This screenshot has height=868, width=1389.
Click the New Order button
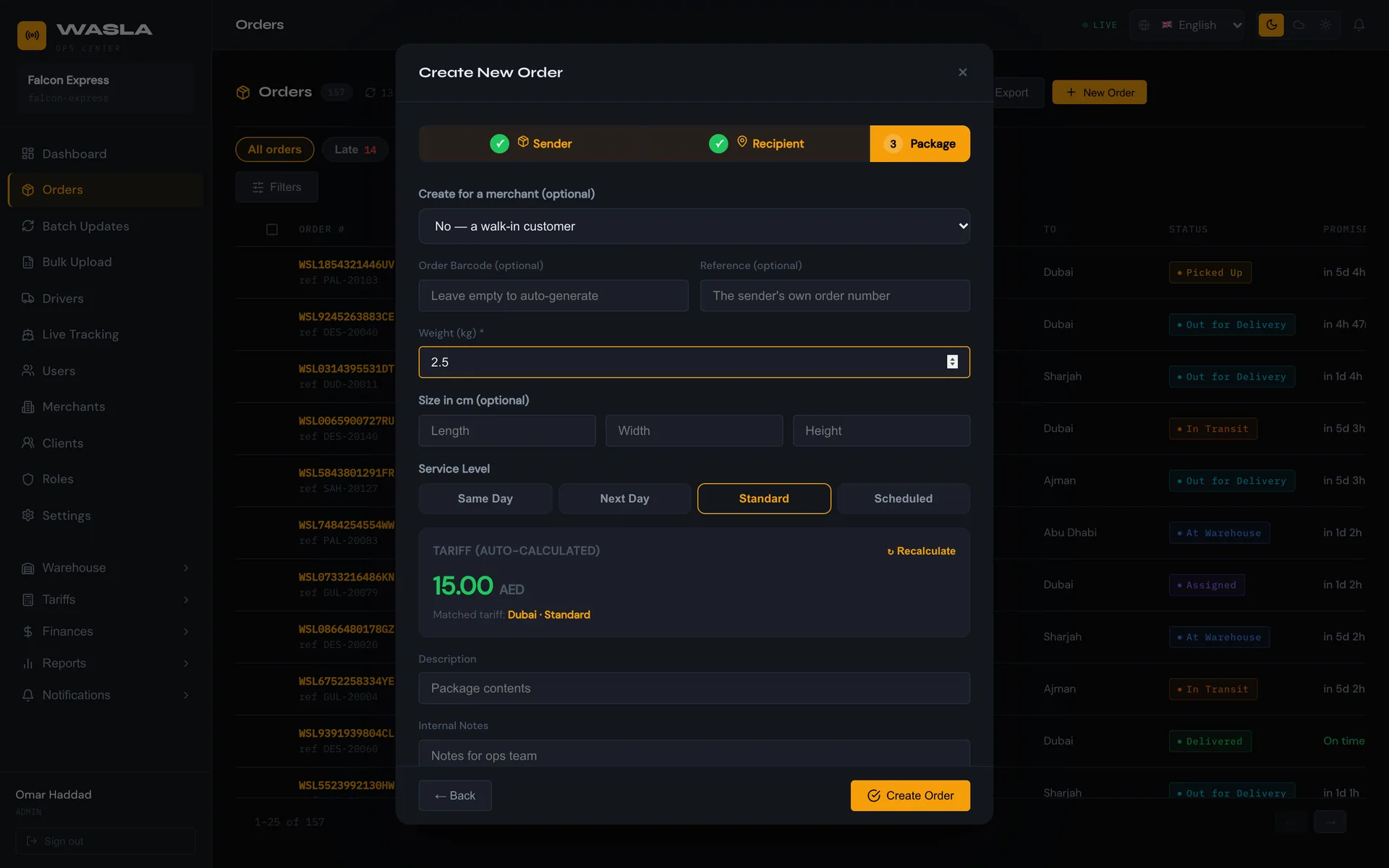pyautogui.click(x=1099, y=93)
